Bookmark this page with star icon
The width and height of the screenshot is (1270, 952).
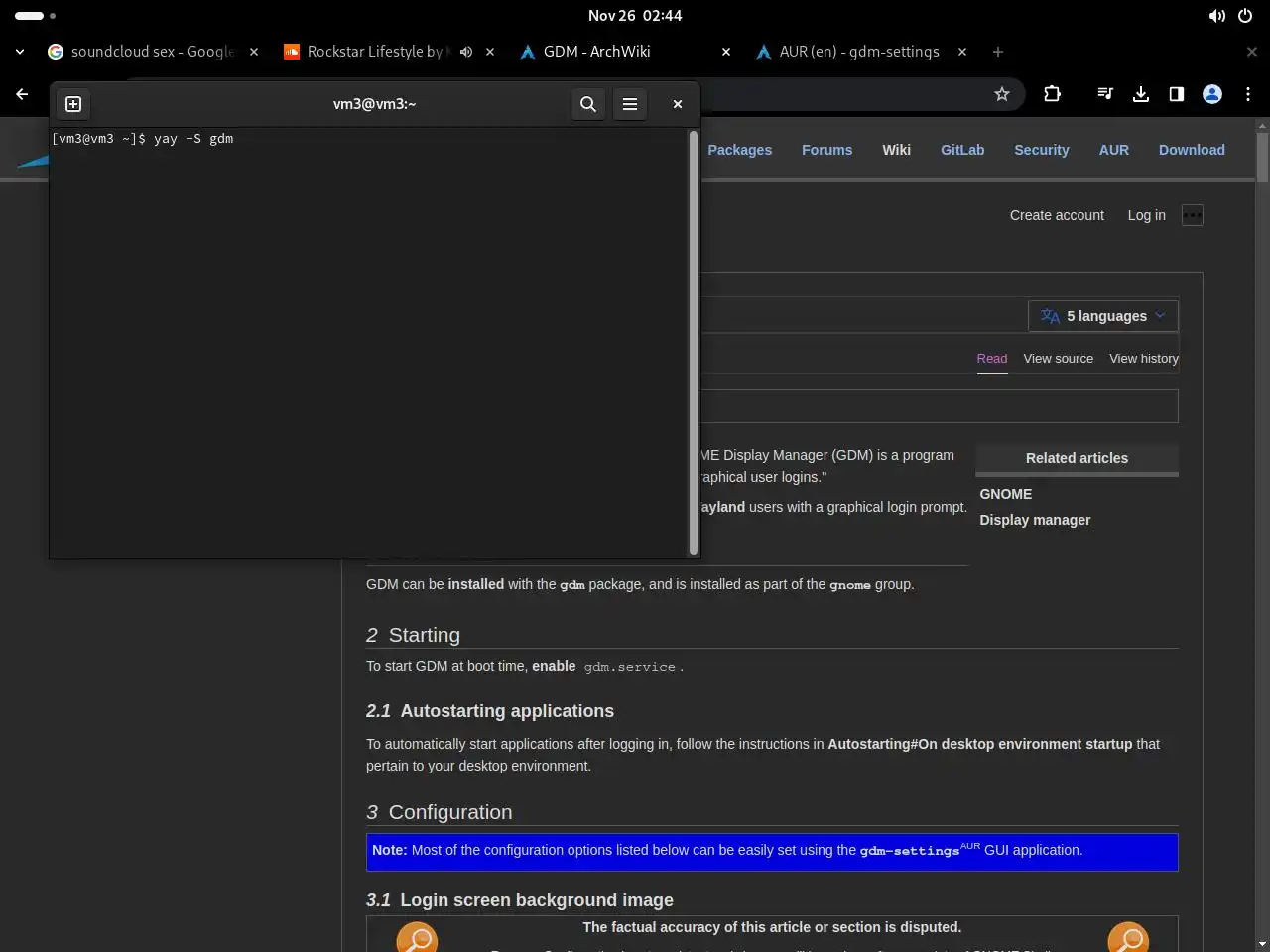click(x=1002, y=94)
